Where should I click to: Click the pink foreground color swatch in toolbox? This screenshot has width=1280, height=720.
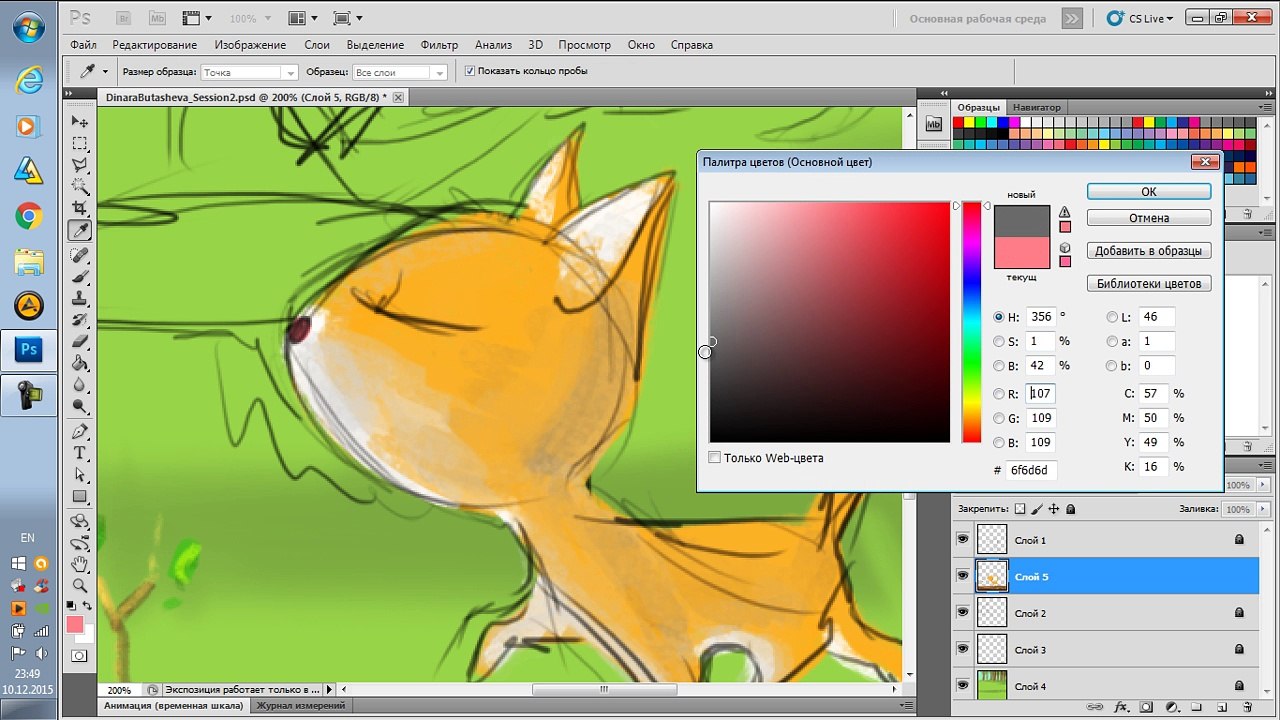click(75, 625)
